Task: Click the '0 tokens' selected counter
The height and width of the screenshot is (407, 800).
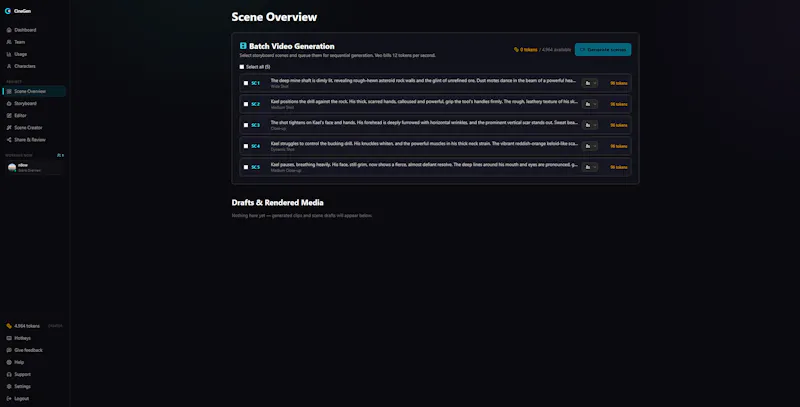Action: point(529,50)
